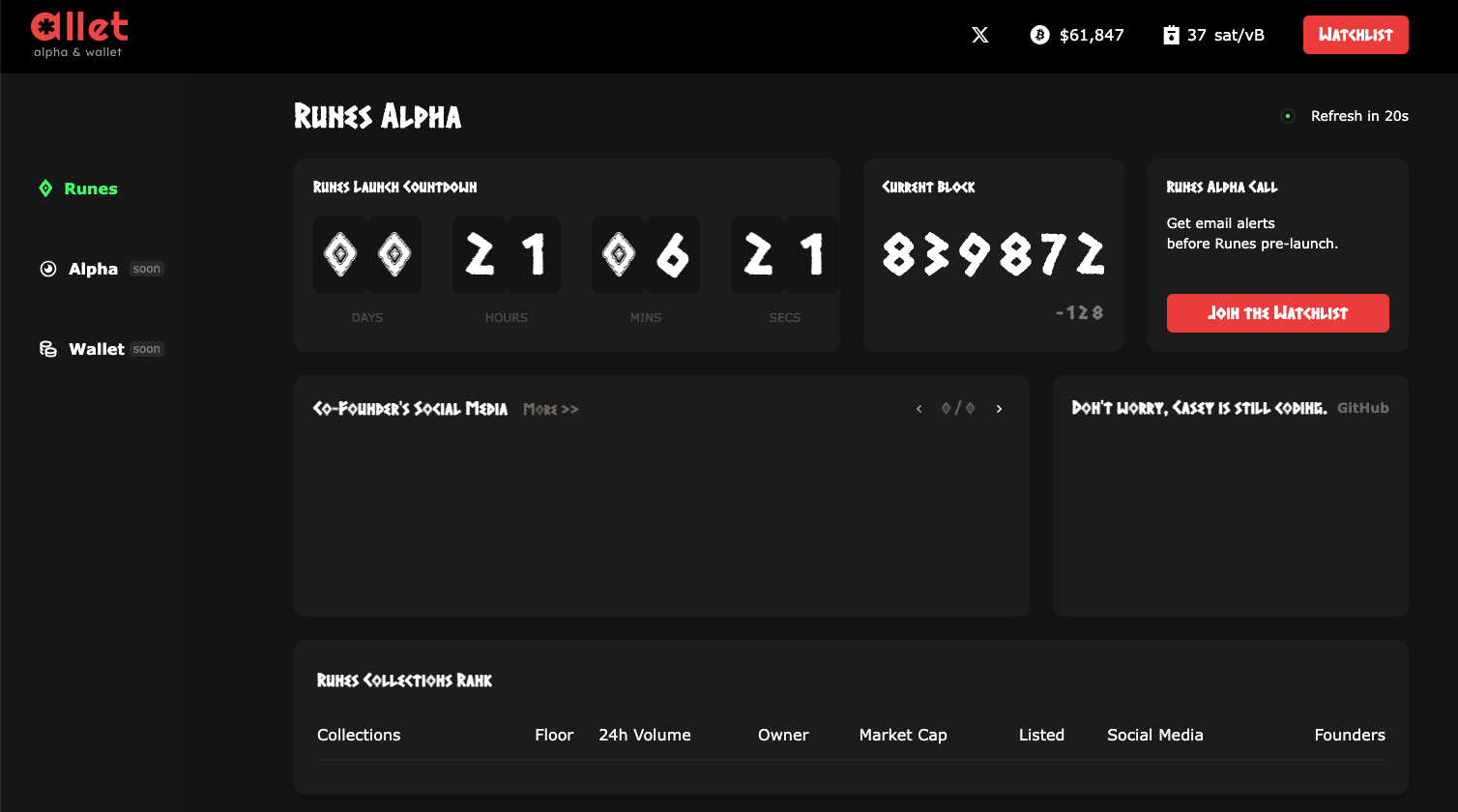Screen dimensions: 1458x812
Task: Click the green refresh status indicator
Action: click(x=1288, y=116)
